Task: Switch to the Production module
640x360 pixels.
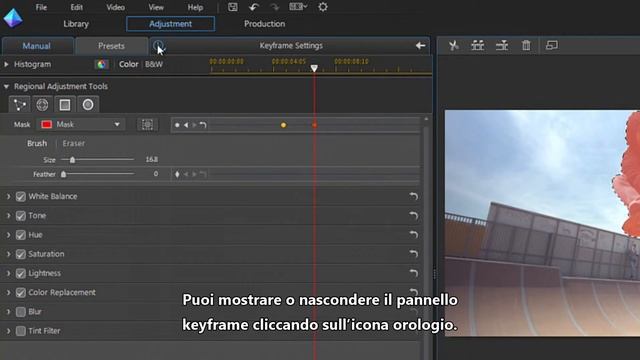Action: pos(264,24)
